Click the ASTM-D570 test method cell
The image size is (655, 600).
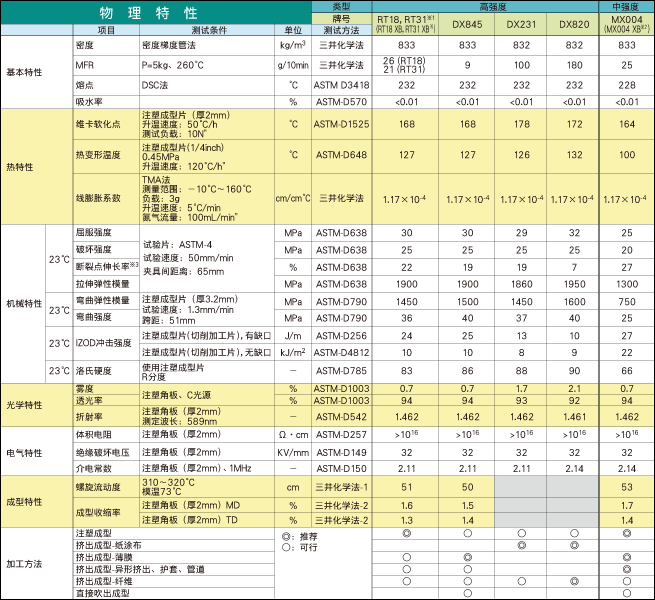pos(341,102)
